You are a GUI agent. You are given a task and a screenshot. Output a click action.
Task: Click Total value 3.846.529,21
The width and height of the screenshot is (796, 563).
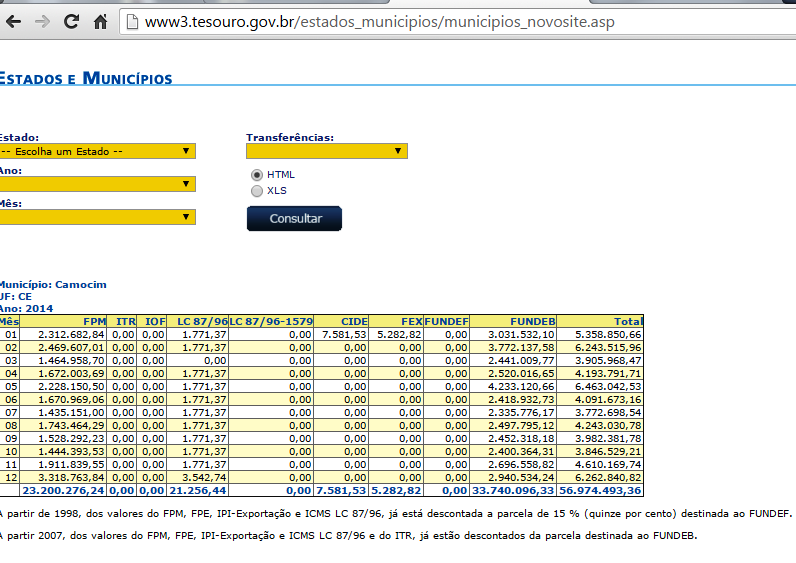coord(608,452)
